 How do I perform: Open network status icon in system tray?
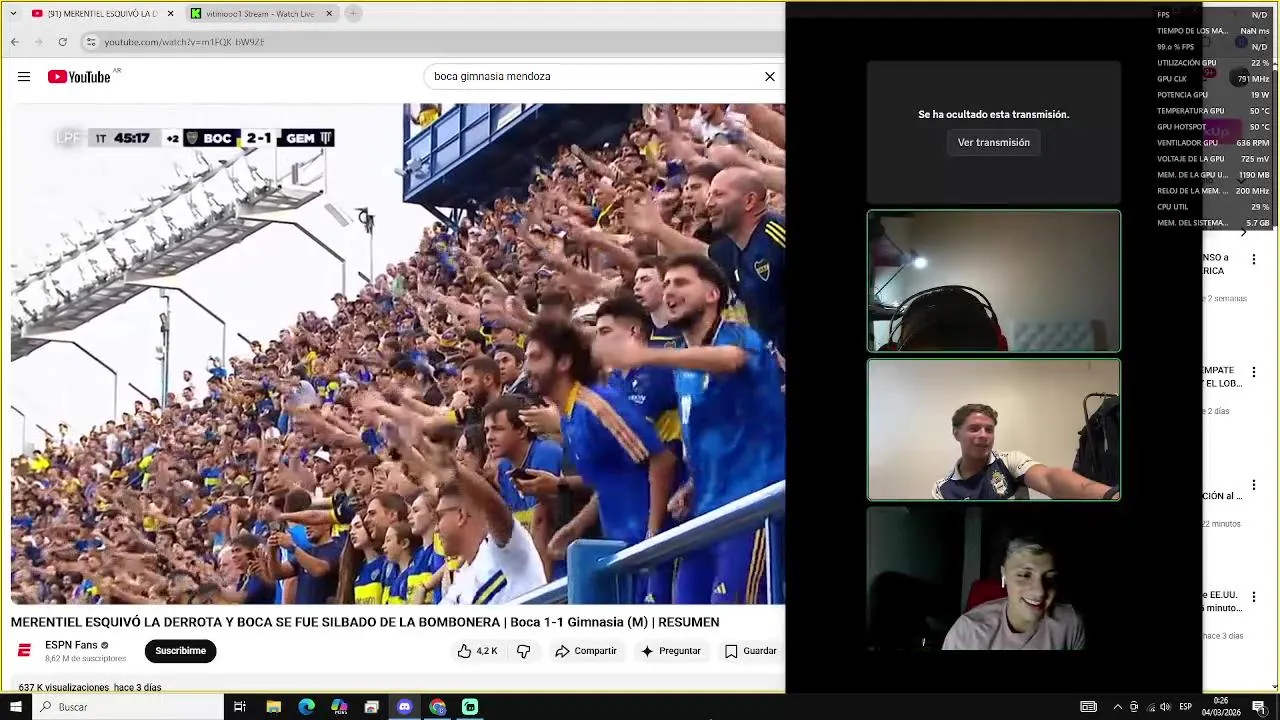(x=1150, y=707)
